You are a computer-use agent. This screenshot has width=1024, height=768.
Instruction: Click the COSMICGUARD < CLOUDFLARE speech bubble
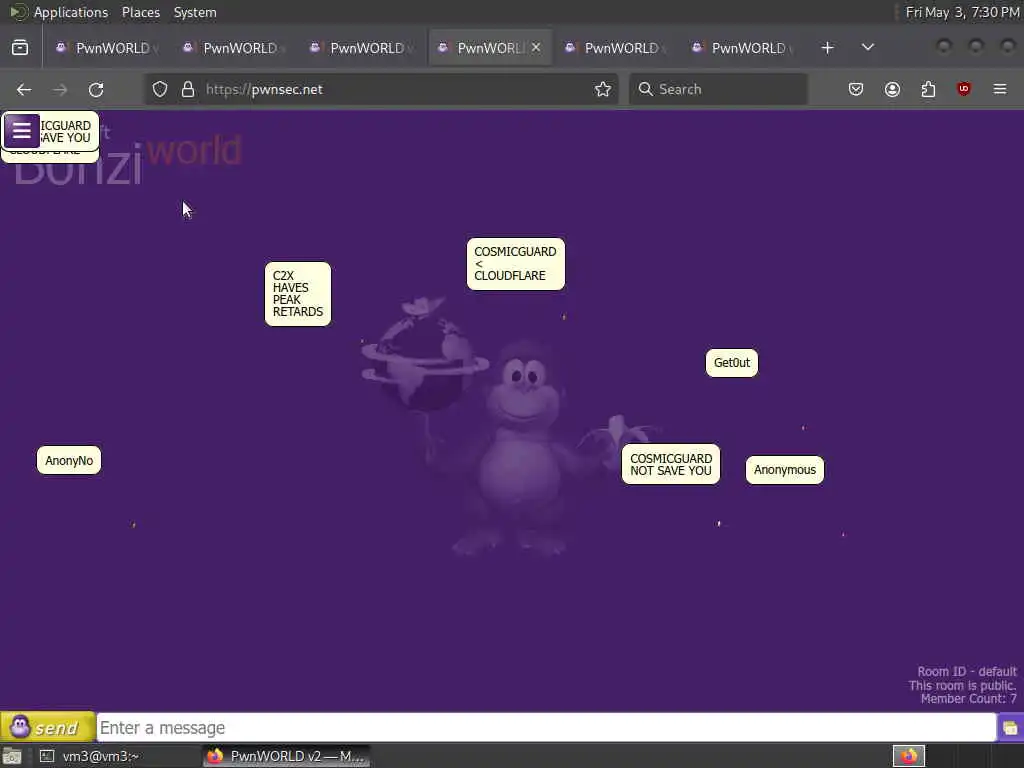[515, 264]
